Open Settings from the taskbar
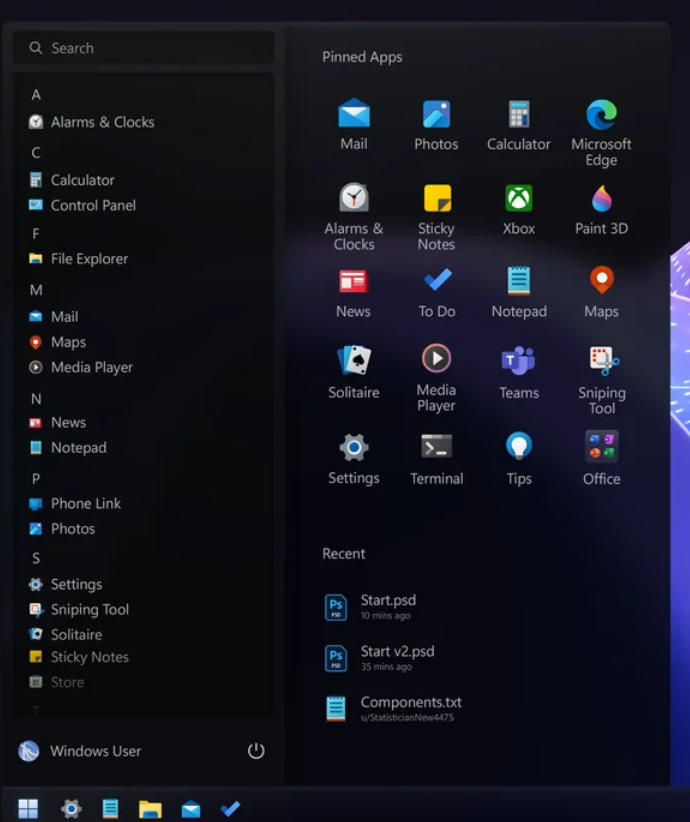 [71, 808]
